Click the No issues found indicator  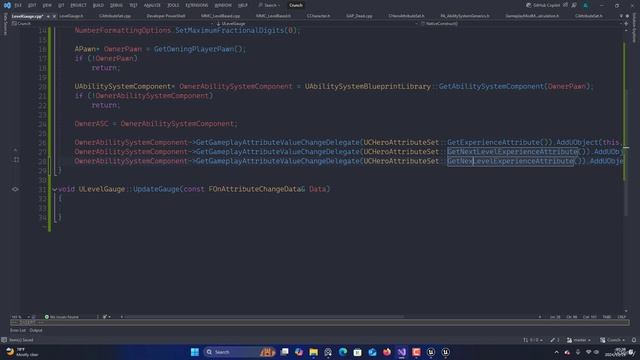click(62, 317)
